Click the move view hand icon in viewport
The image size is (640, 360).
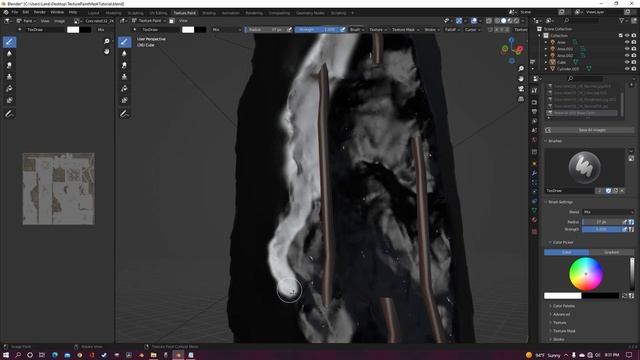click(521, 79)
